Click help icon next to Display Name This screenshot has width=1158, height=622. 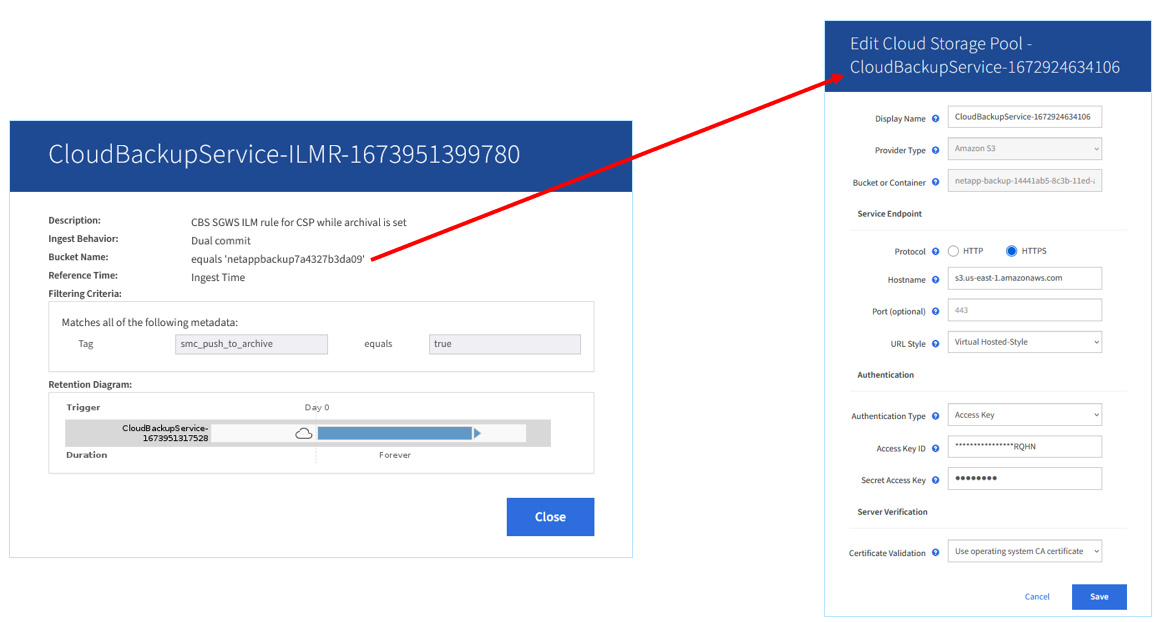pyautogui.click(x=935, y=118)
